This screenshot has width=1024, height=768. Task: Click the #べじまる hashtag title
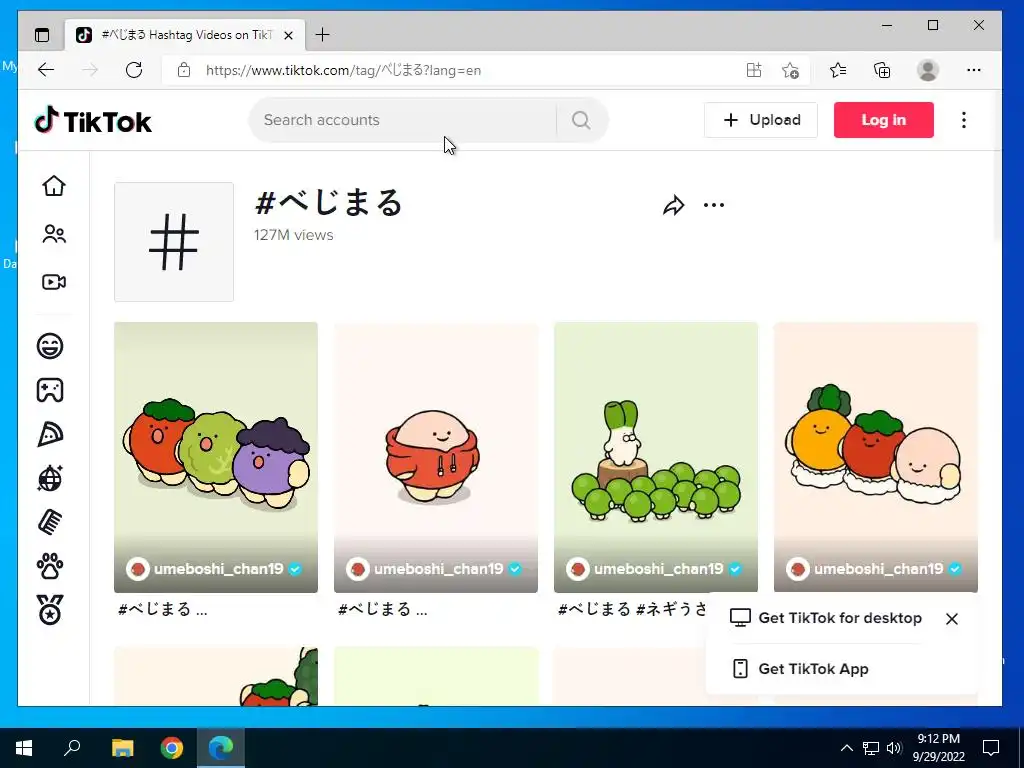click(328, 202)
